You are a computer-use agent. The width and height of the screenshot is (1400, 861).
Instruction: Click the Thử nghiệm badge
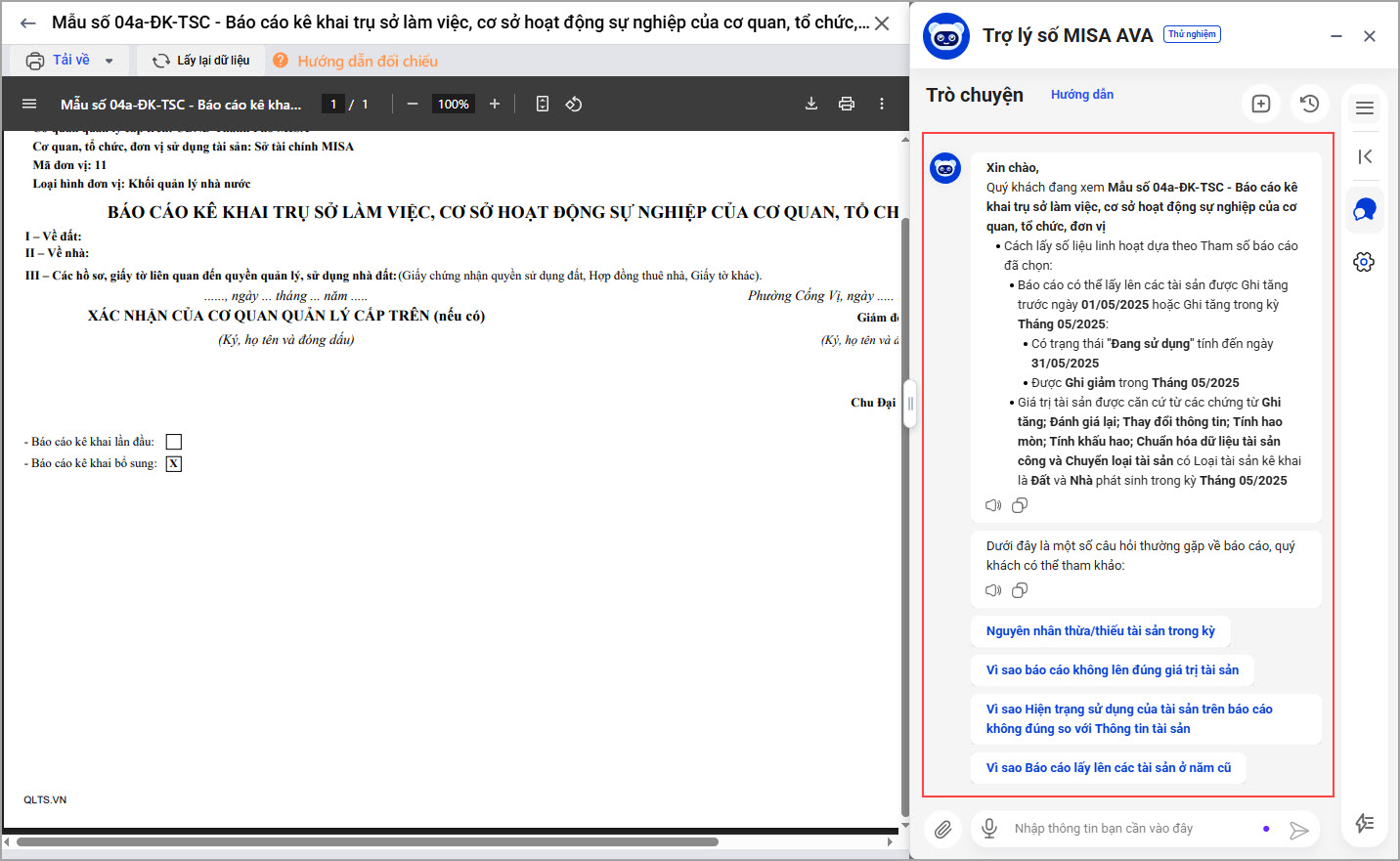pos(1192,34)
